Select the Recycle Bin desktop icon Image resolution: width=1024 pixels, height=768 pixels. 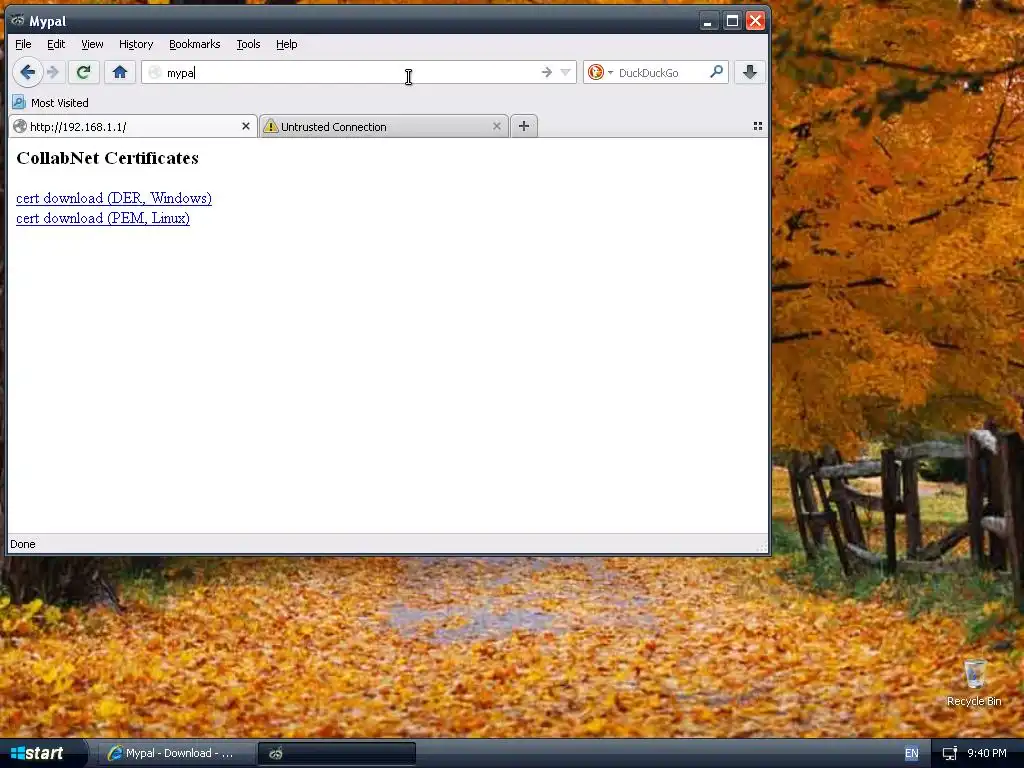point(974,683)
